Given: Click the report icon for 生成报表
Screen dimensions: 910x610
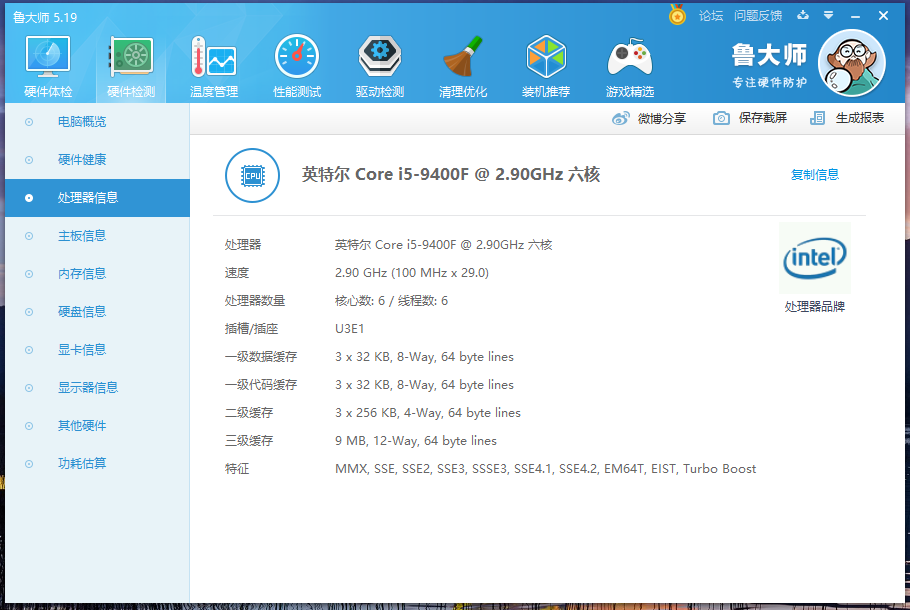Looking at the screenshot, I should click(817, 118).
